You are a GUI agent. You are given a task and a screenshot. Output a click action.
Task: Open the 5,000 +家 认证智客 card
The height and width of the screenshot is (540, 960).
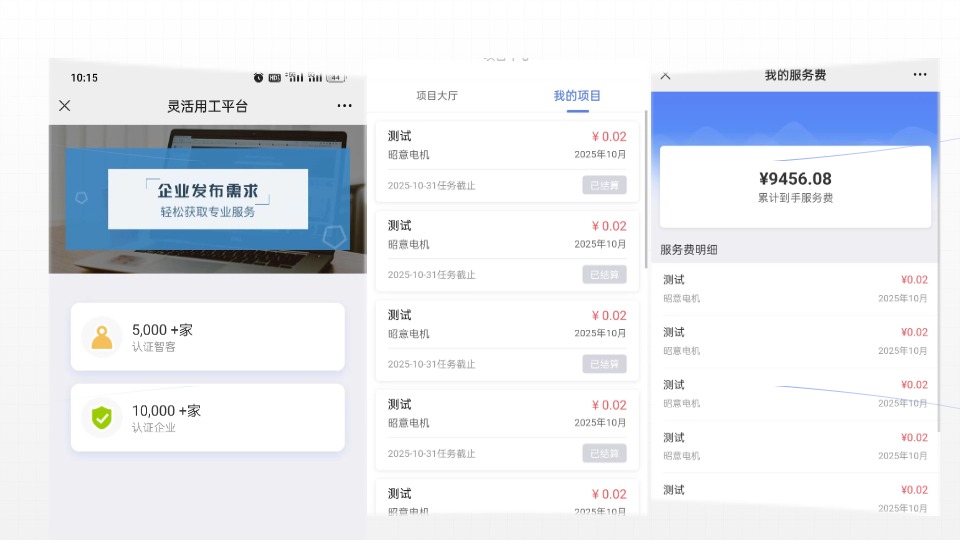(x=208, y=337)
